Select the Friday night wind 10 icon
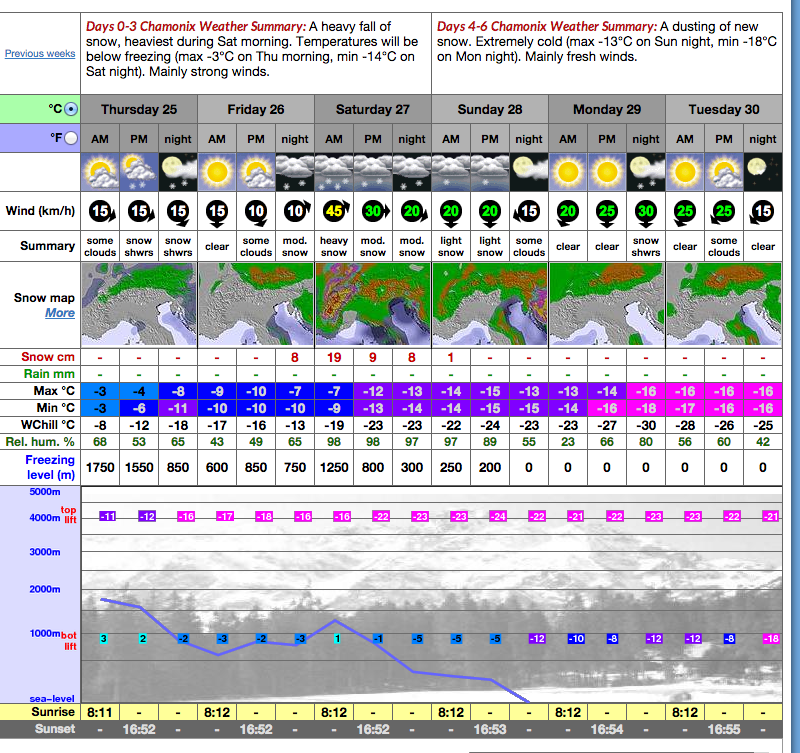The height and width of the screenshot is (753, 800). click(x=296, y=210)
